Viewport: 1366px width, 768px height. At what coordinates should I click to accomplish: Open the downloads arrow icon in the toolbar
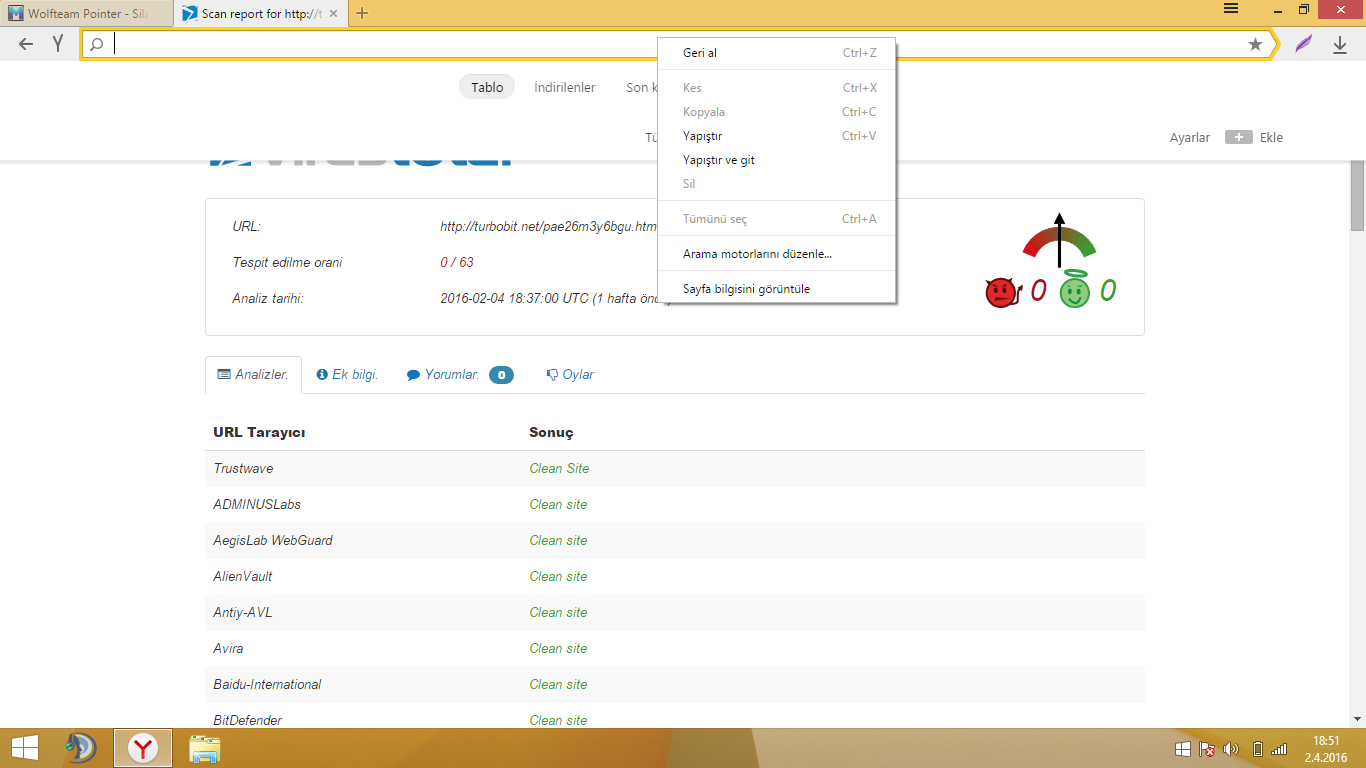coord(1340,45)
